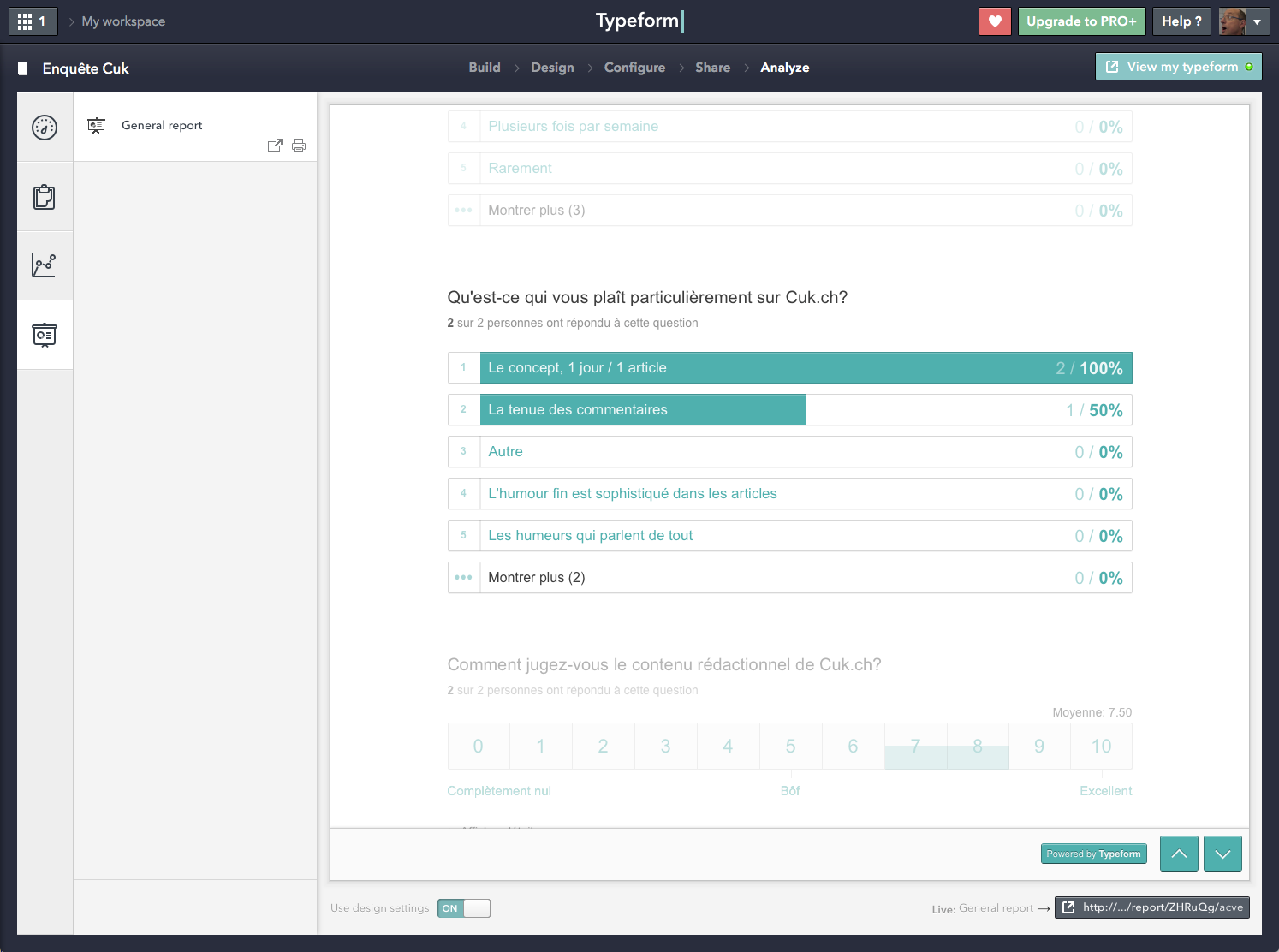Open General report in new window icon
The height and width of the screenshot is (952, 1279).
[275, 146]
